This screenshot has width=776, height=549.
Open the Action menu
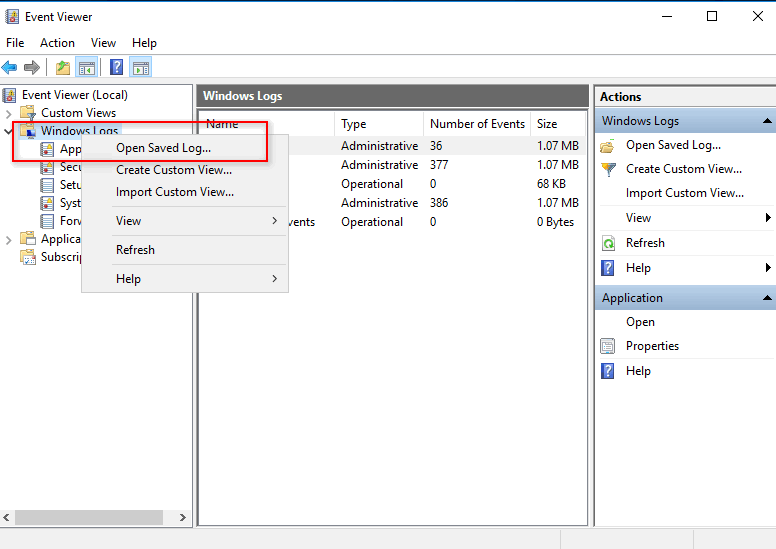(57, 43)
